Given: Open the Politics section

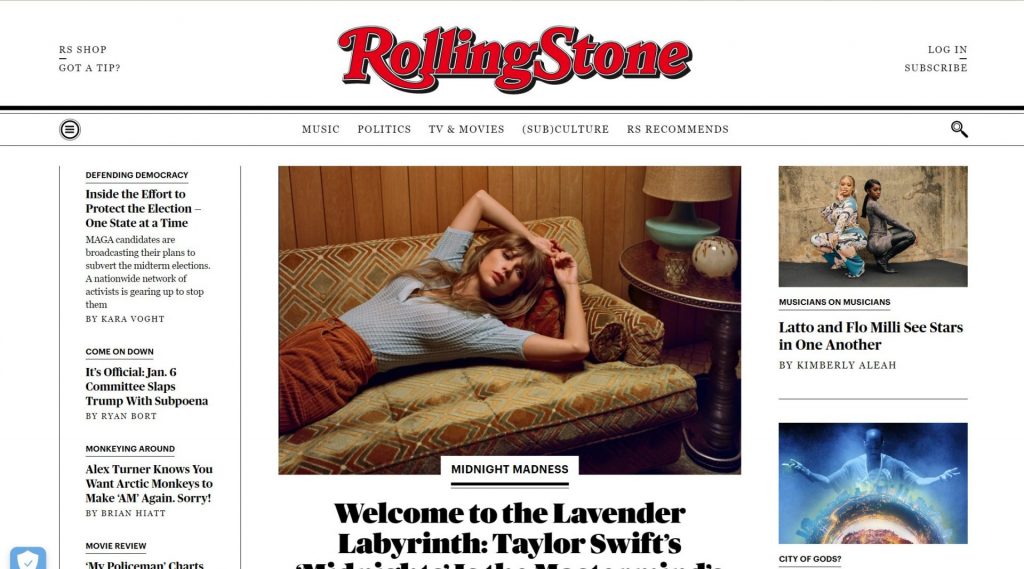Looking at the screenshot, I should pyautogui.click(x=384, y=129).
